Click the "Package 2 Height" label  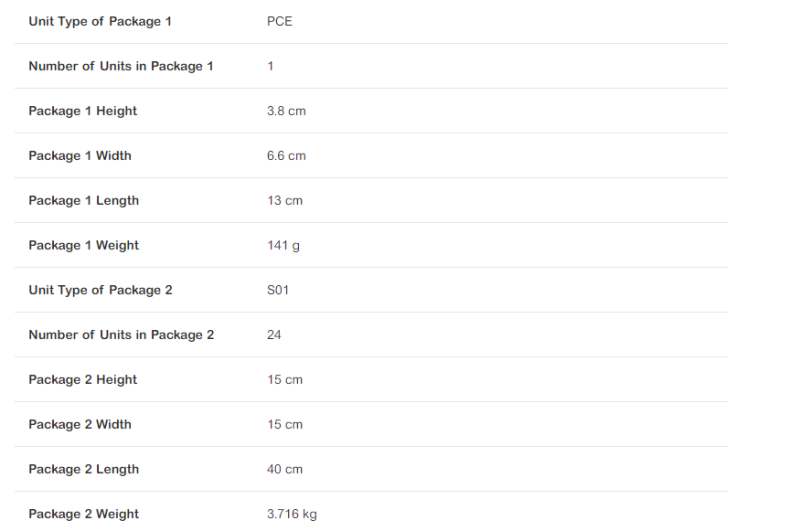pos(83,380)
